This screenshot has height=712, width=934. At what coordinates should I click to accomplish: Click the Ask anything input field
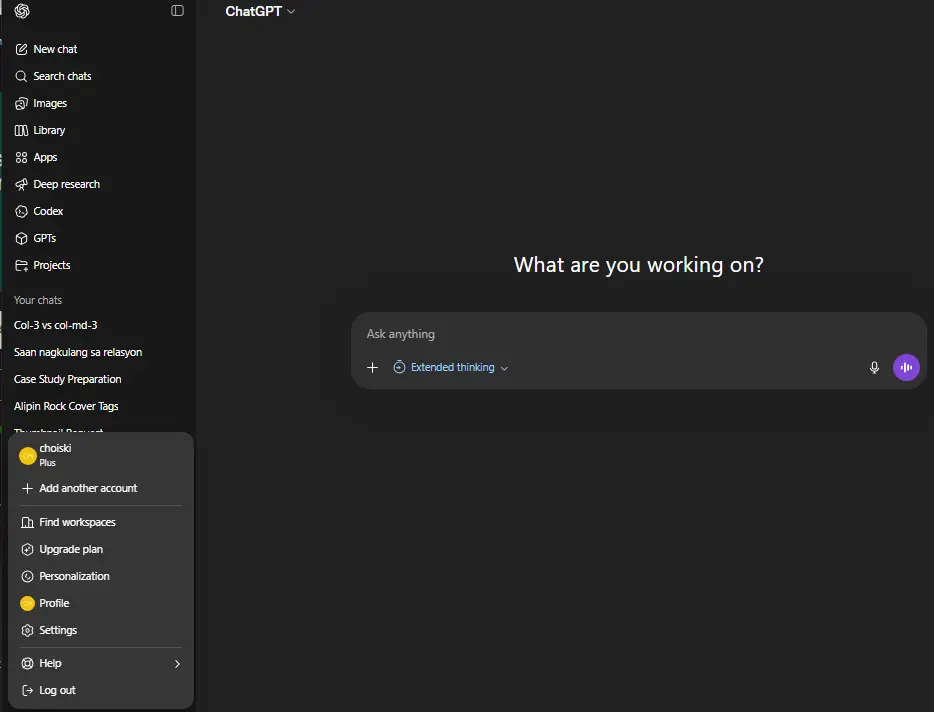[639, 334]
